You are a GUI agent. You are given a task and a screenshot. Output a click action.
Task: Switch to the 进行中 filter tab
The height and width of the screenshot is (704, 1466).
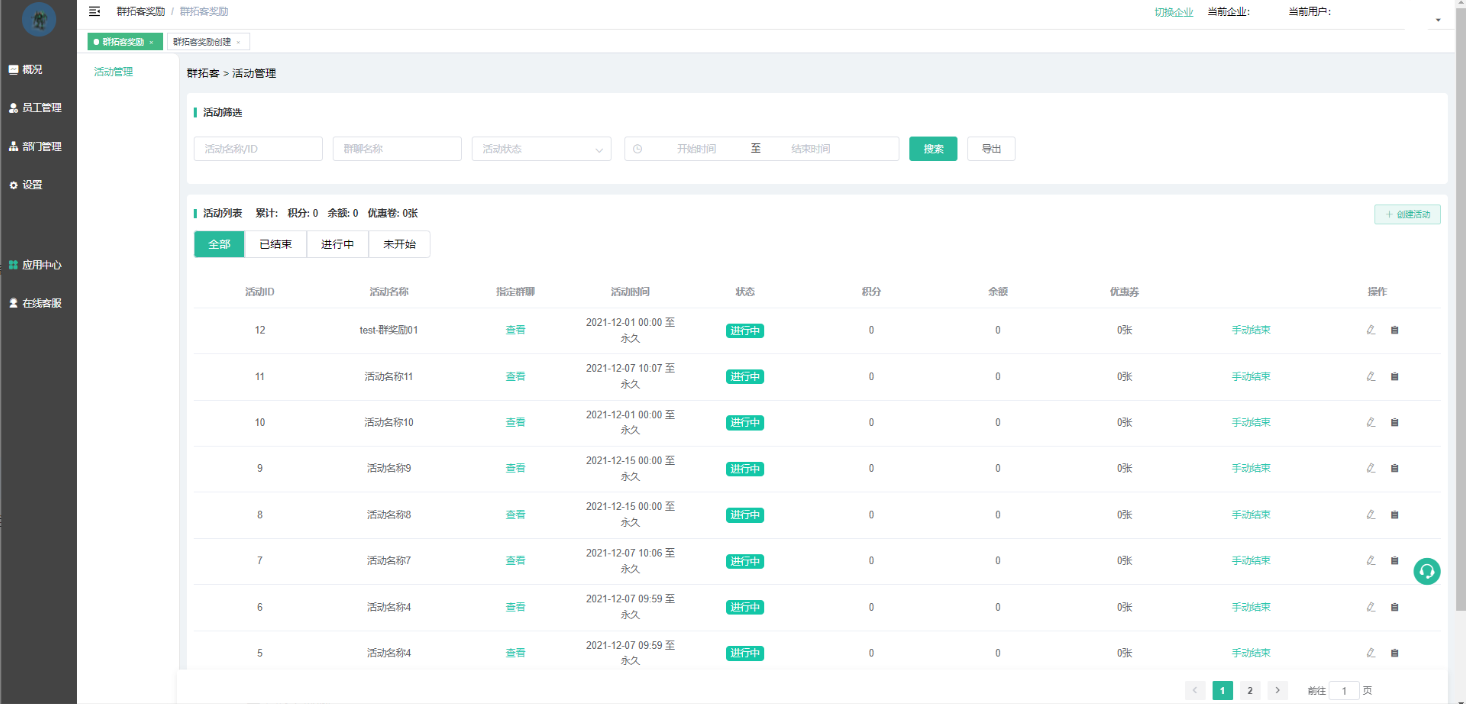(x=337, y=244)
